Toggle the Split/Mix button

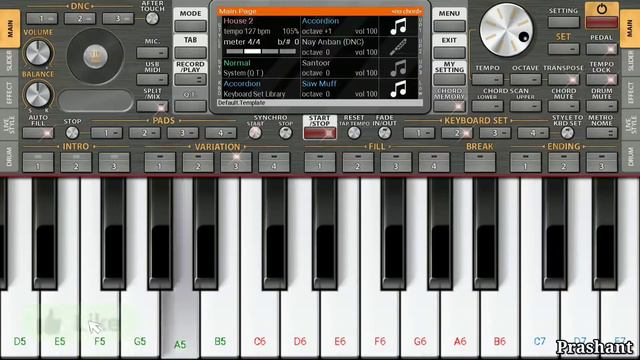(152, 106)
